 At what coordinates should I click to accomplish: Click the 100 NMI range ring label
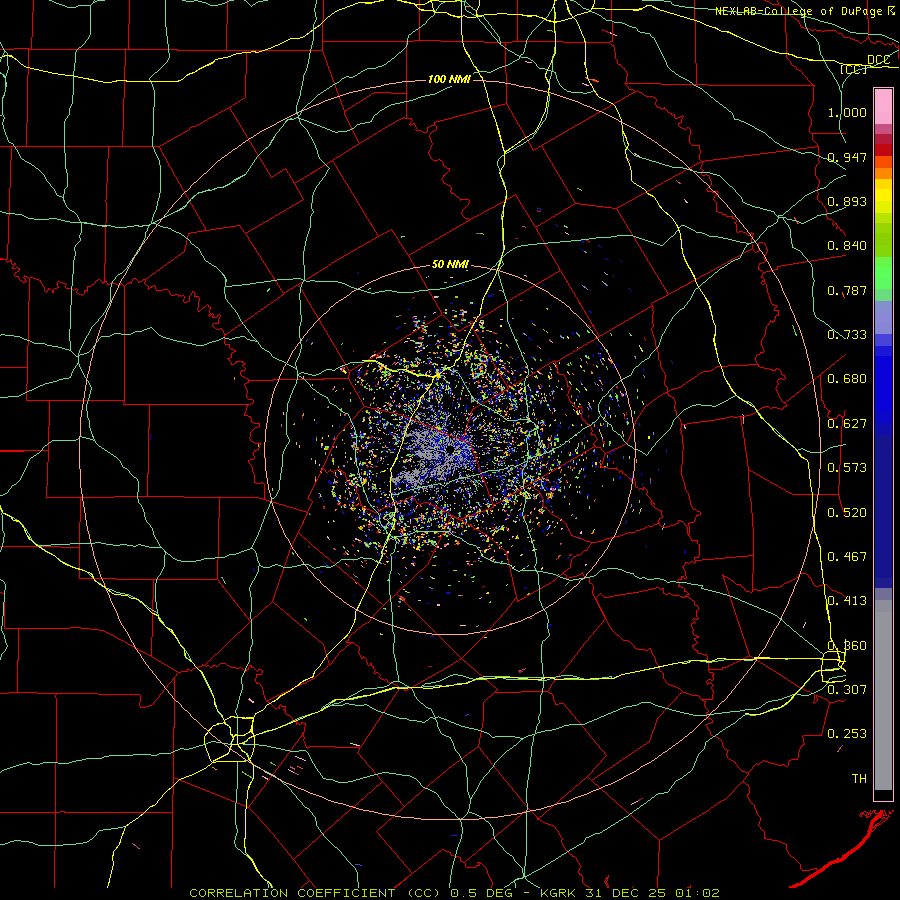click(449, 79)
